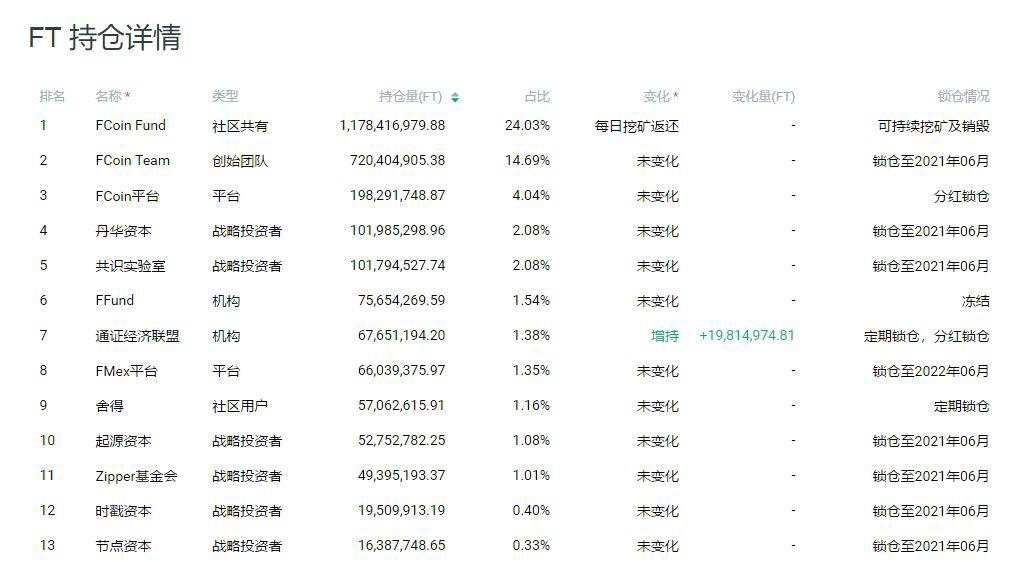
Task: Click the green 增持 change label
Action: click(665, 336)
